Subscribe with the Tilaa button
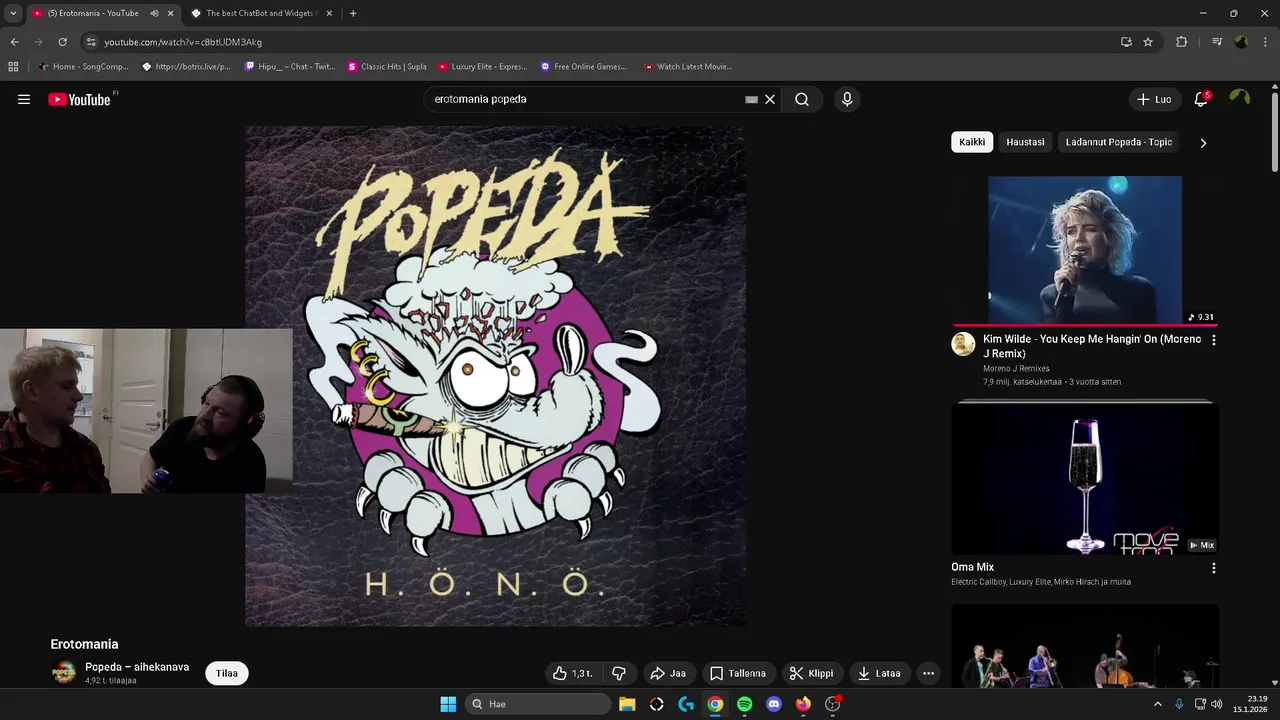Screen dimensions: 1280x720 pos(227,673)
